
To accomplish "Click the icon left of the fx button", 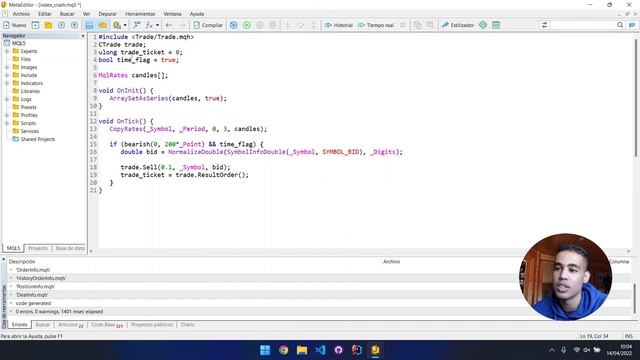I will coord(137,25).
